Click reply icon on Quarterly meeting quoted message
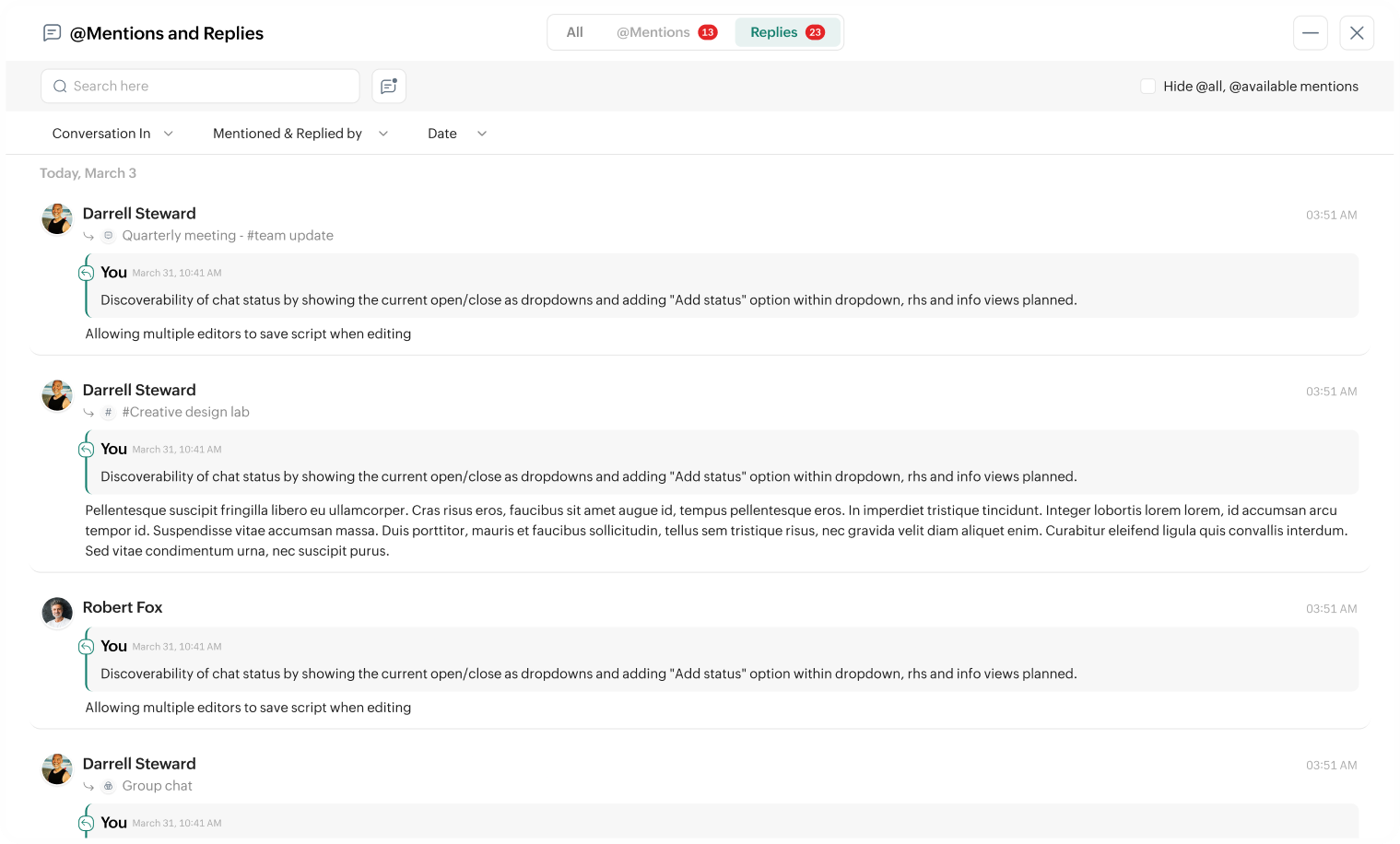 tap(86, 273)
